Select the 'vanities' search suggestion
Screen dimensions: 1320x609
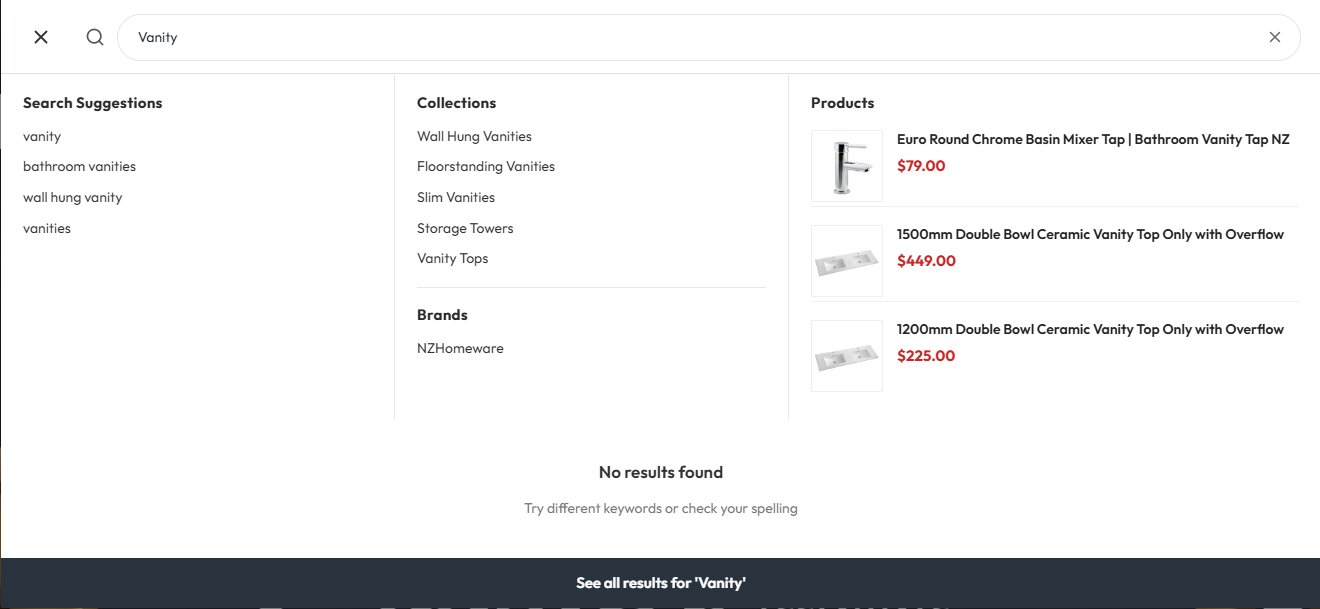[47, 228]
